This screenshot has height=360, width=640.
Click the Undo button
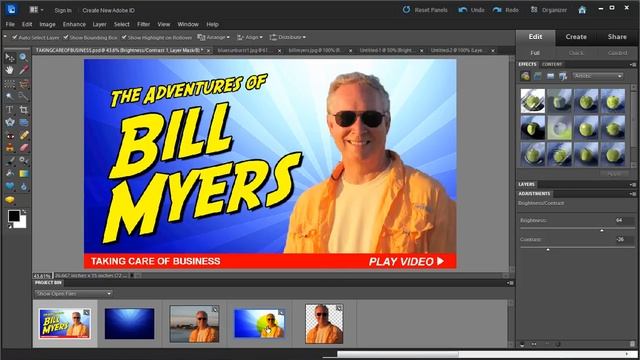tap(471, 10)
